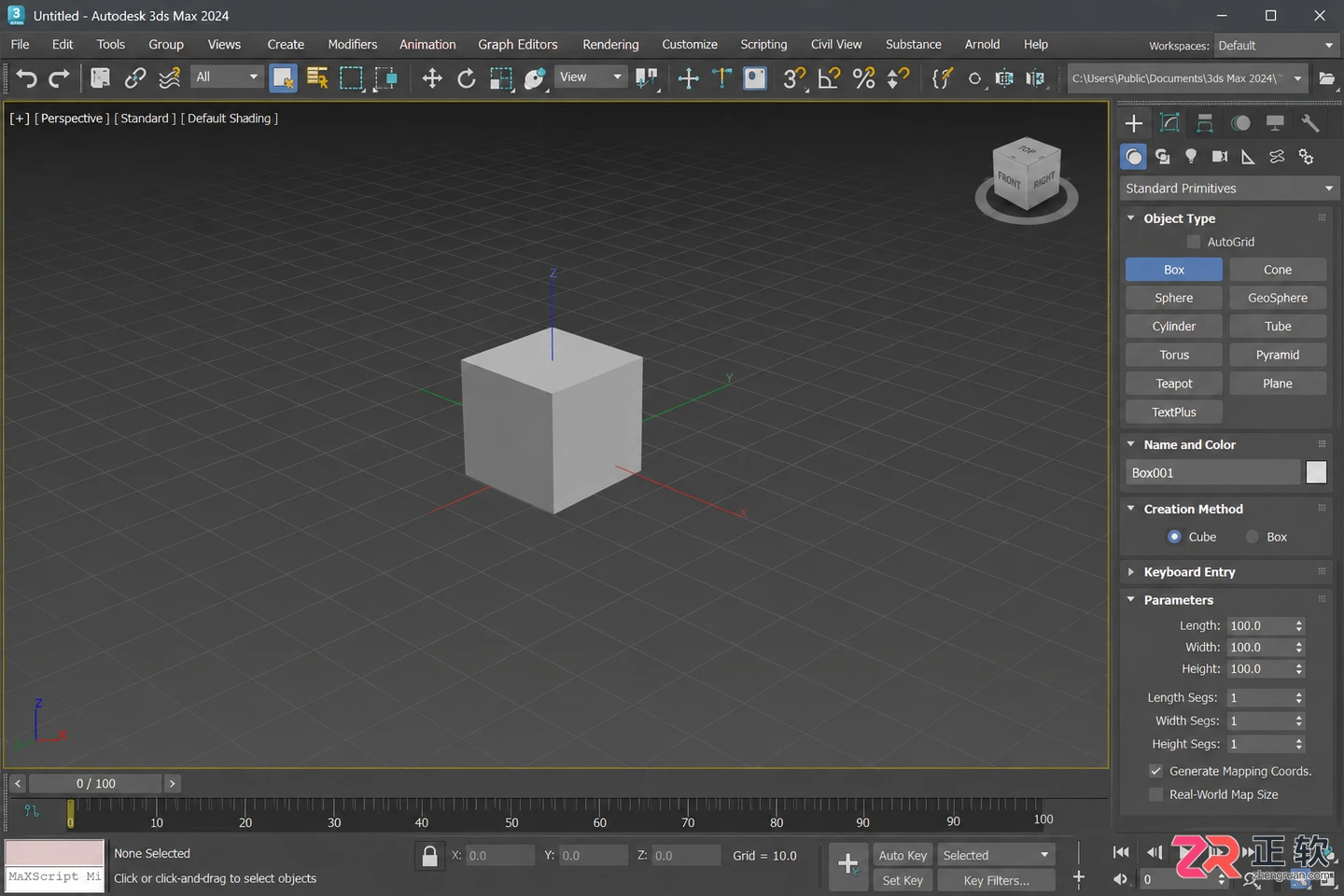Image resolution: width=1344 pixels, height=896 pixels.
Task: Click the Torus primitive button
Action: pos(1174,355)
